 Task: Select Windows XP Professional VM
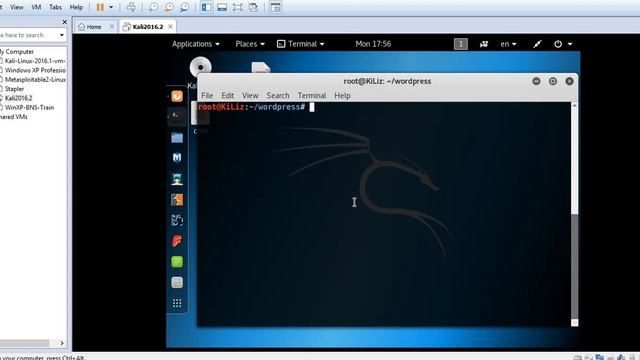(x=34, y=70)
